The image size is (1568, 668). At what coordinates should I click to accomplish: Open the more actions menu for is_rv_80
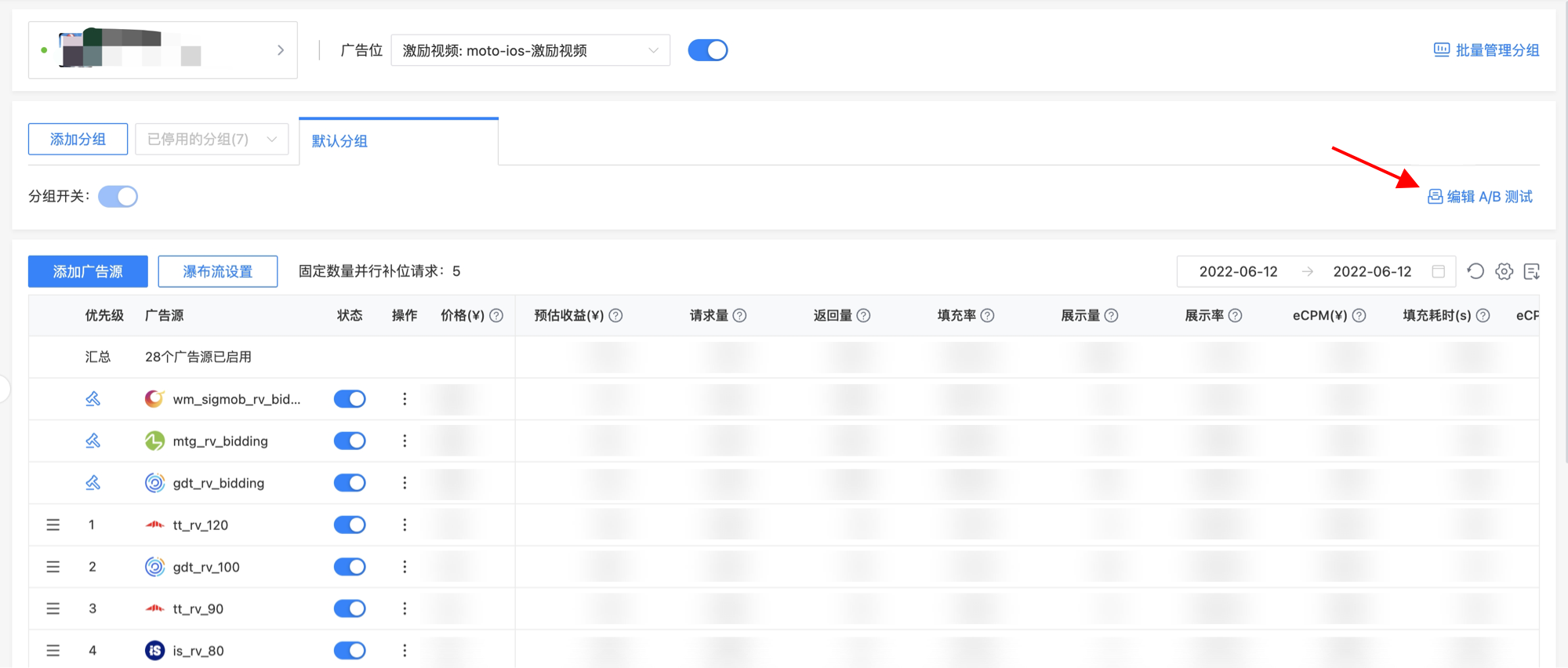pos(405,651)
